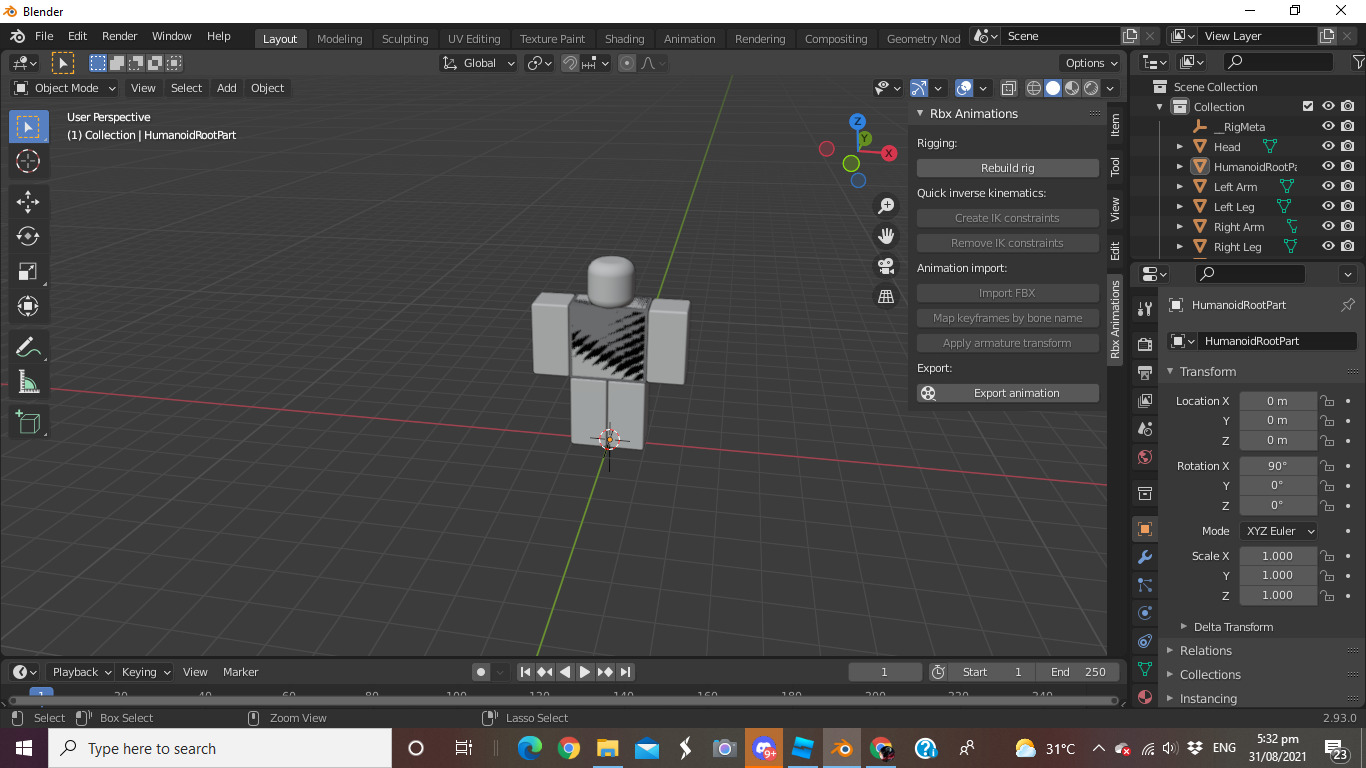Open Output properties printer icon

pyautogui.click(x=1145, y=373)
